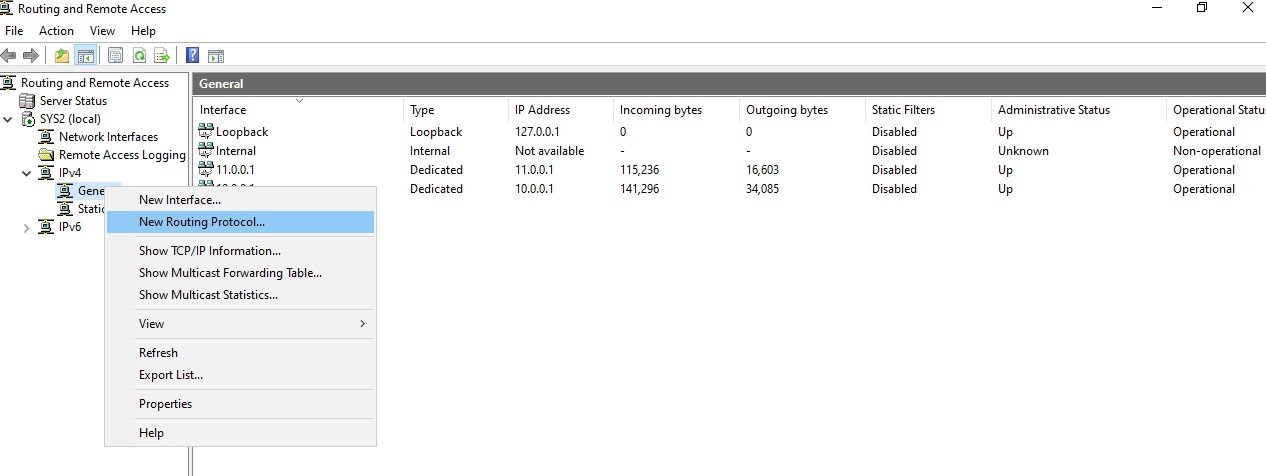Sort by the Static Filters column header
The image size is (1266, 476).
tap(928, 110)
